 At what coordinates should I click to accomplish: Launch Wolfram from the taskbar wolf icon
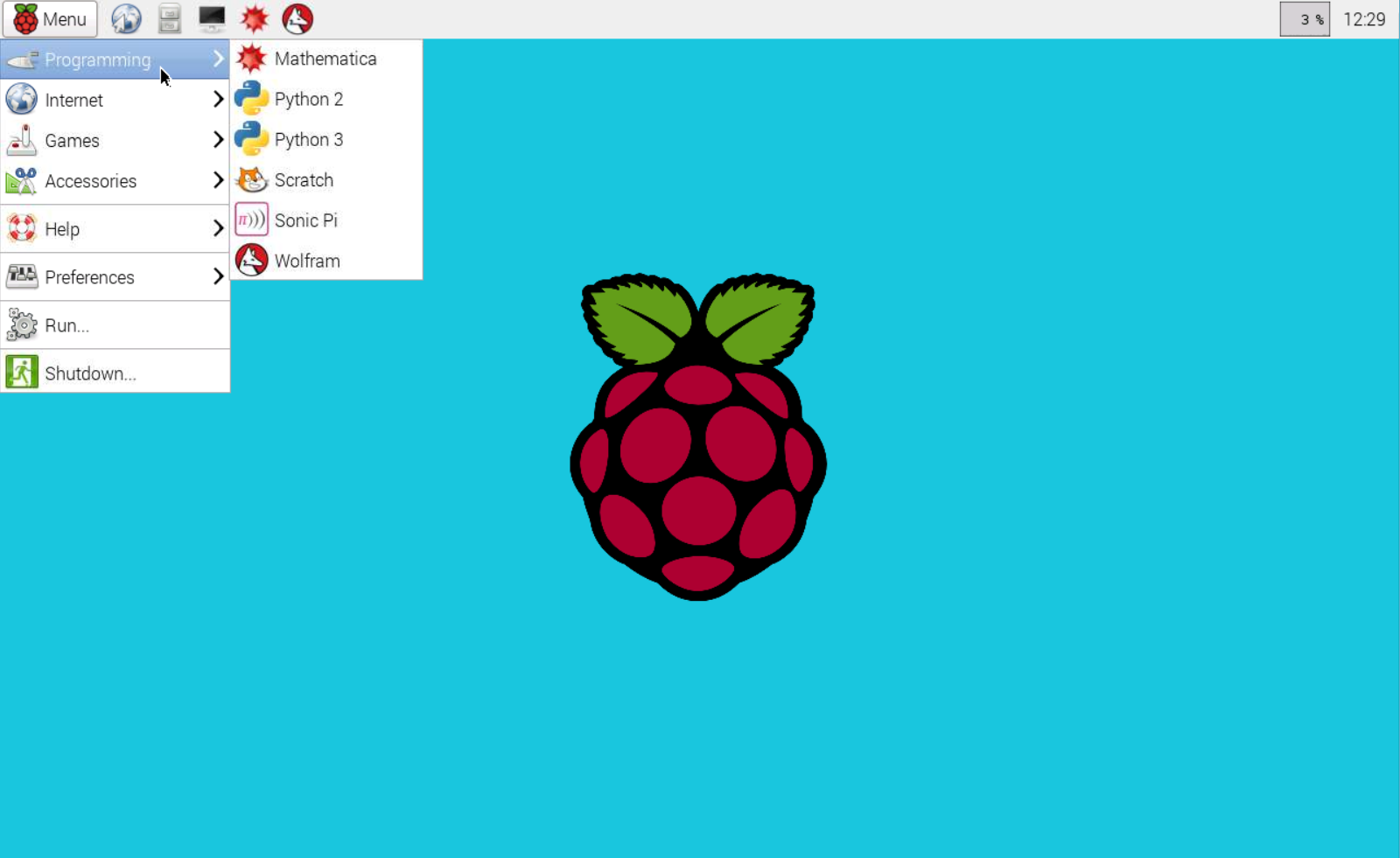[x=297, y=19]
